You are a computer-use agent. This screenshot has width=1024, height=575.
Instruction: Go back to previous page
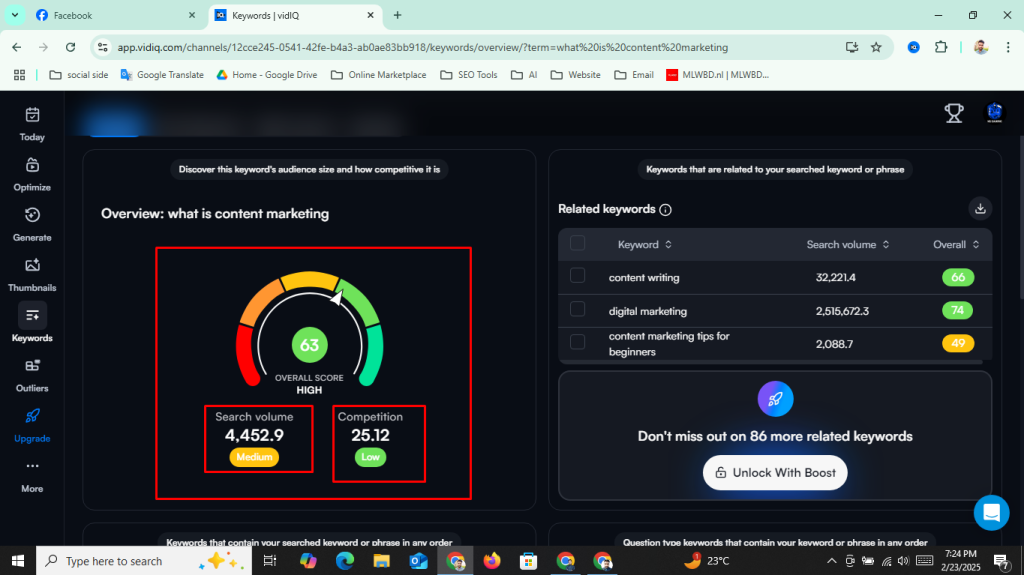pyautogui.click(x=16, y=47)
